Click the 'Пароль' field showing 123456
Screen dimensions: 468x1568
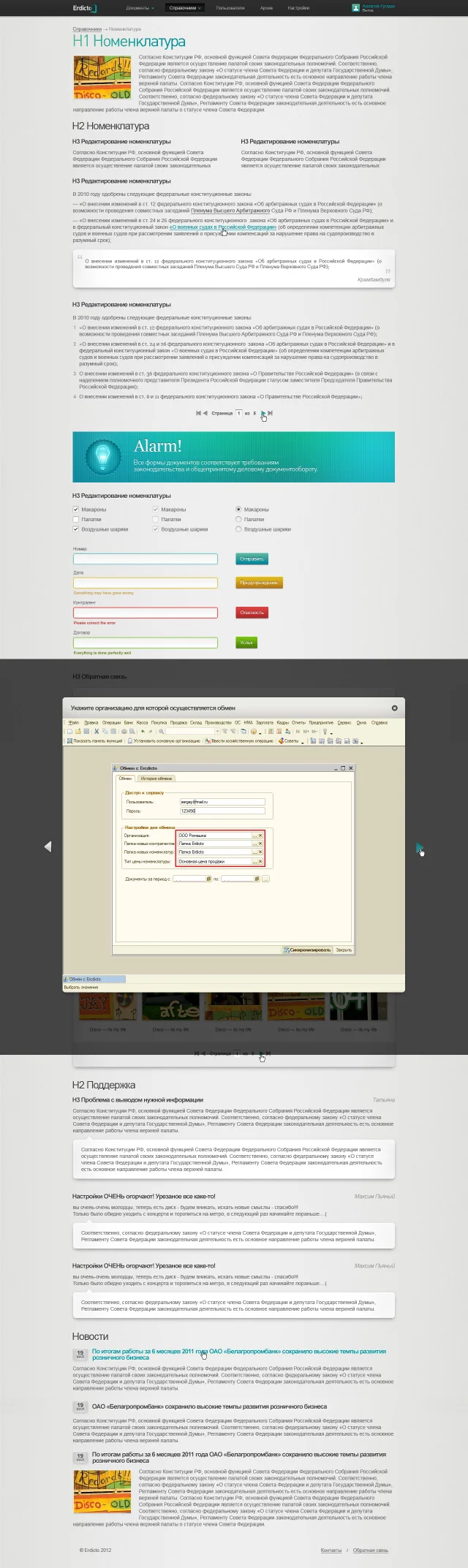click(222, 811)
